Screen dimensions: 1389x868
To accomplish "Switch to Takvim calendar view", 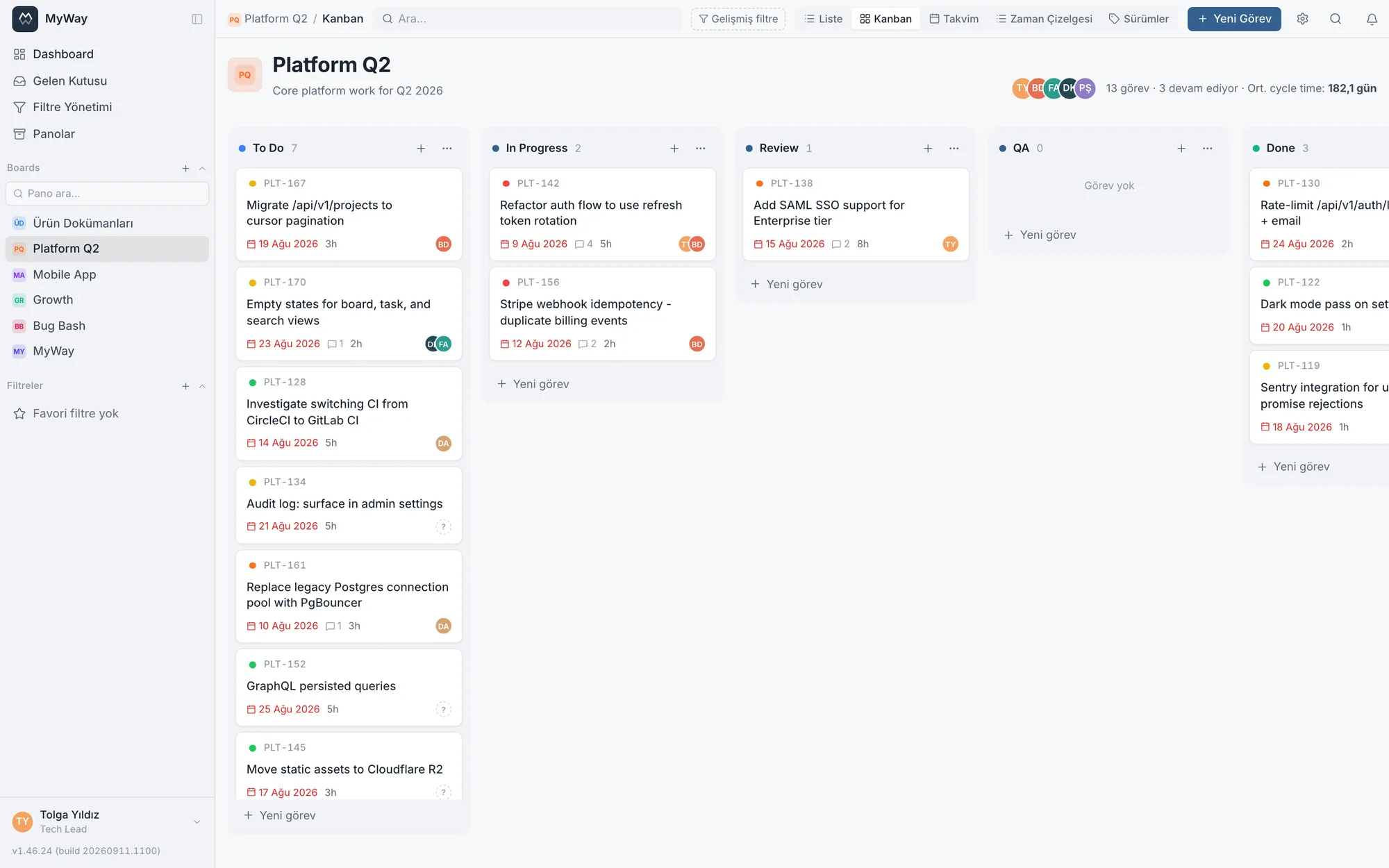I will (x=954, y=19).
